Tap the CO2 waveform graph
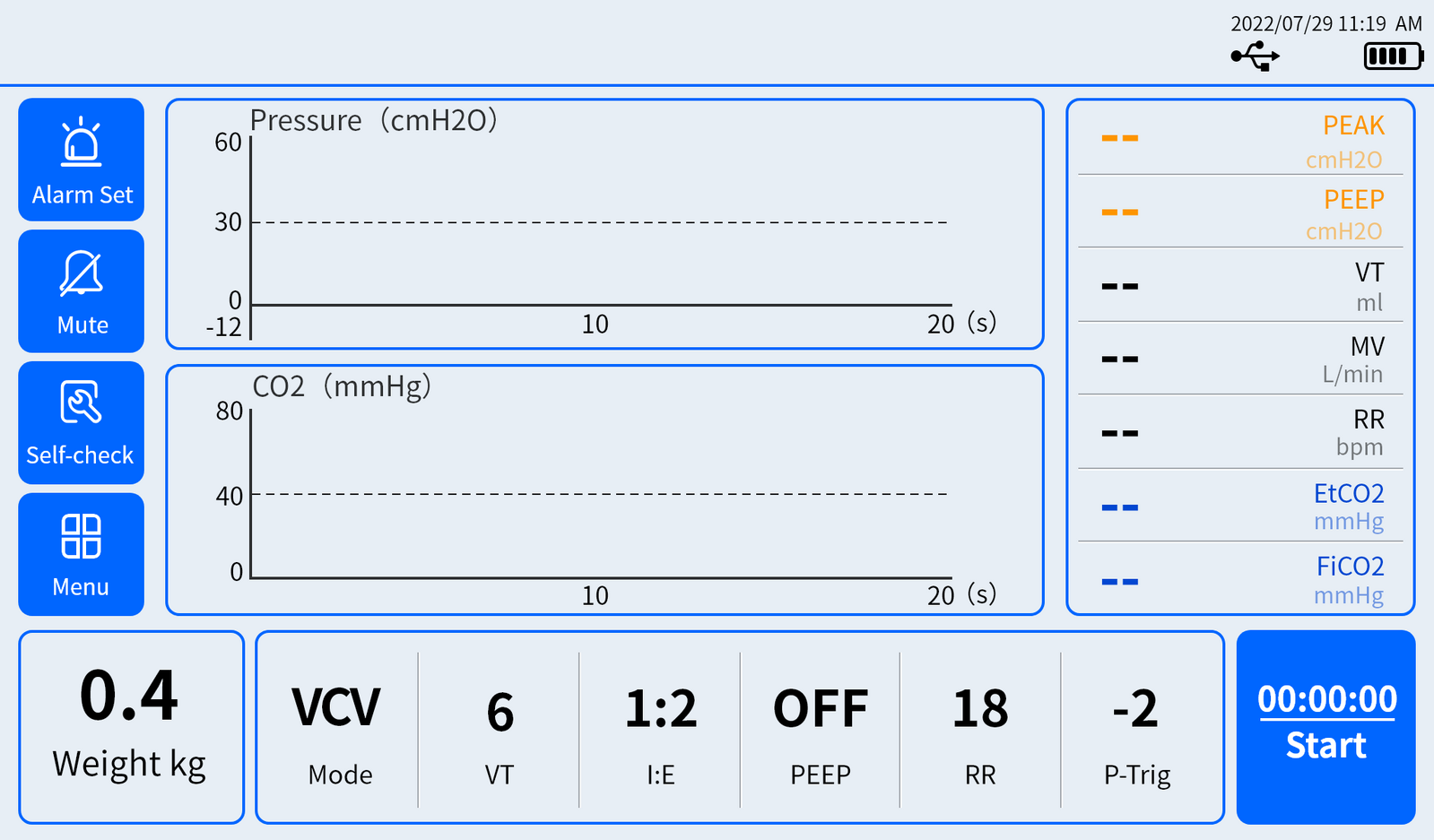Viewport: 1434px width, 840px height. 604,489
